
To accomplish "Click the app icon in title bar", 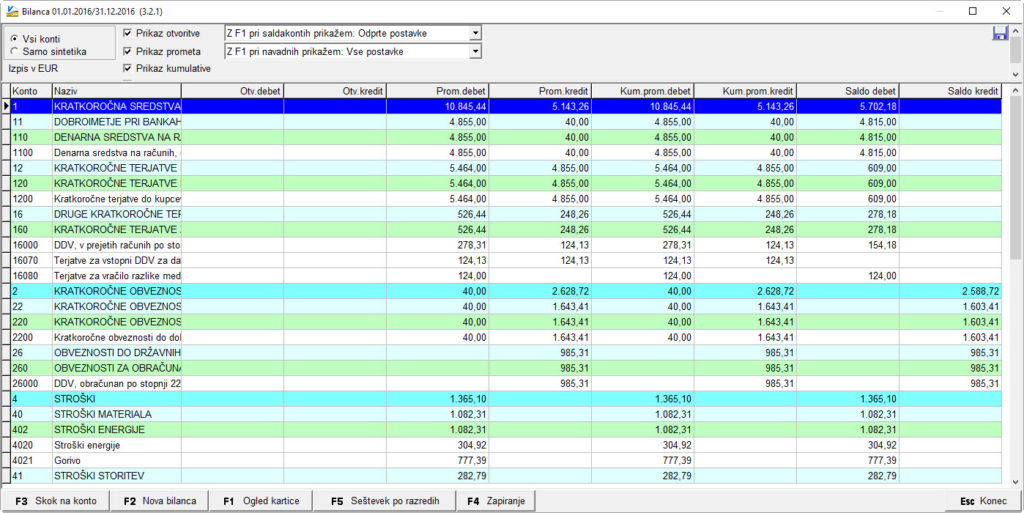I will [x=11, y=11].
